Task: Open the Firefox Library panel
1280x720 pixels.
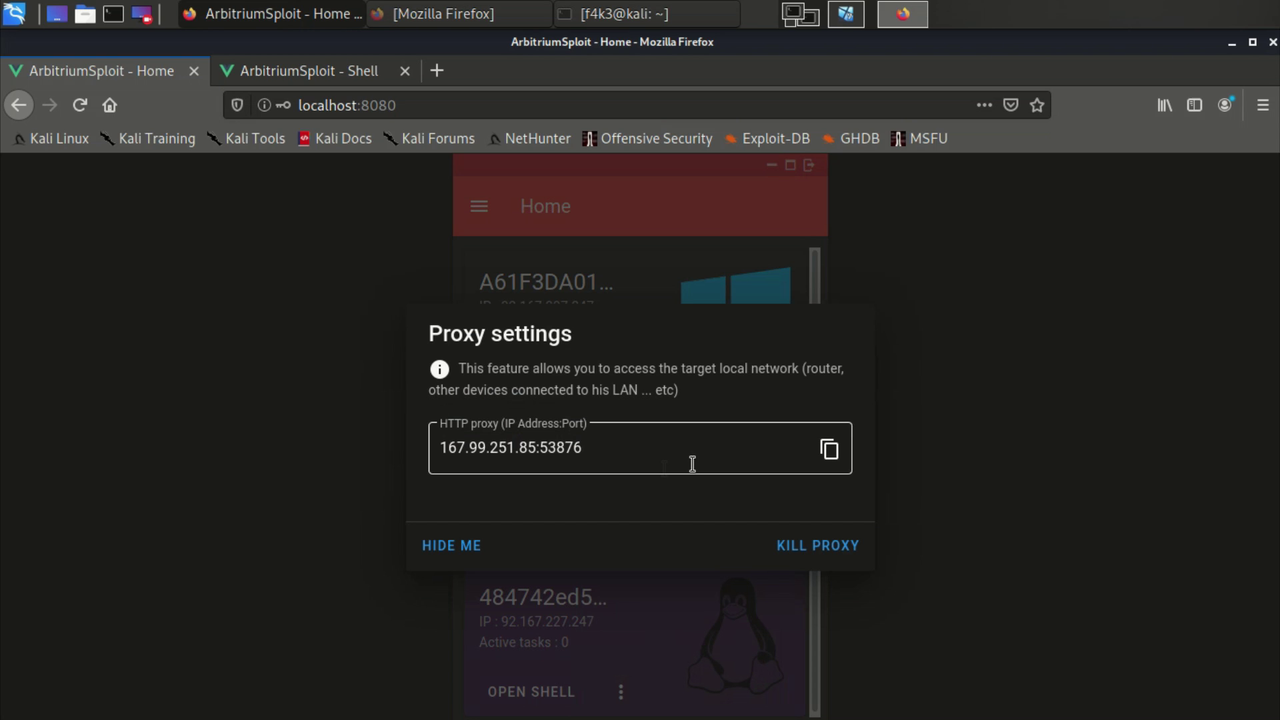Action: coord(1164,105)
